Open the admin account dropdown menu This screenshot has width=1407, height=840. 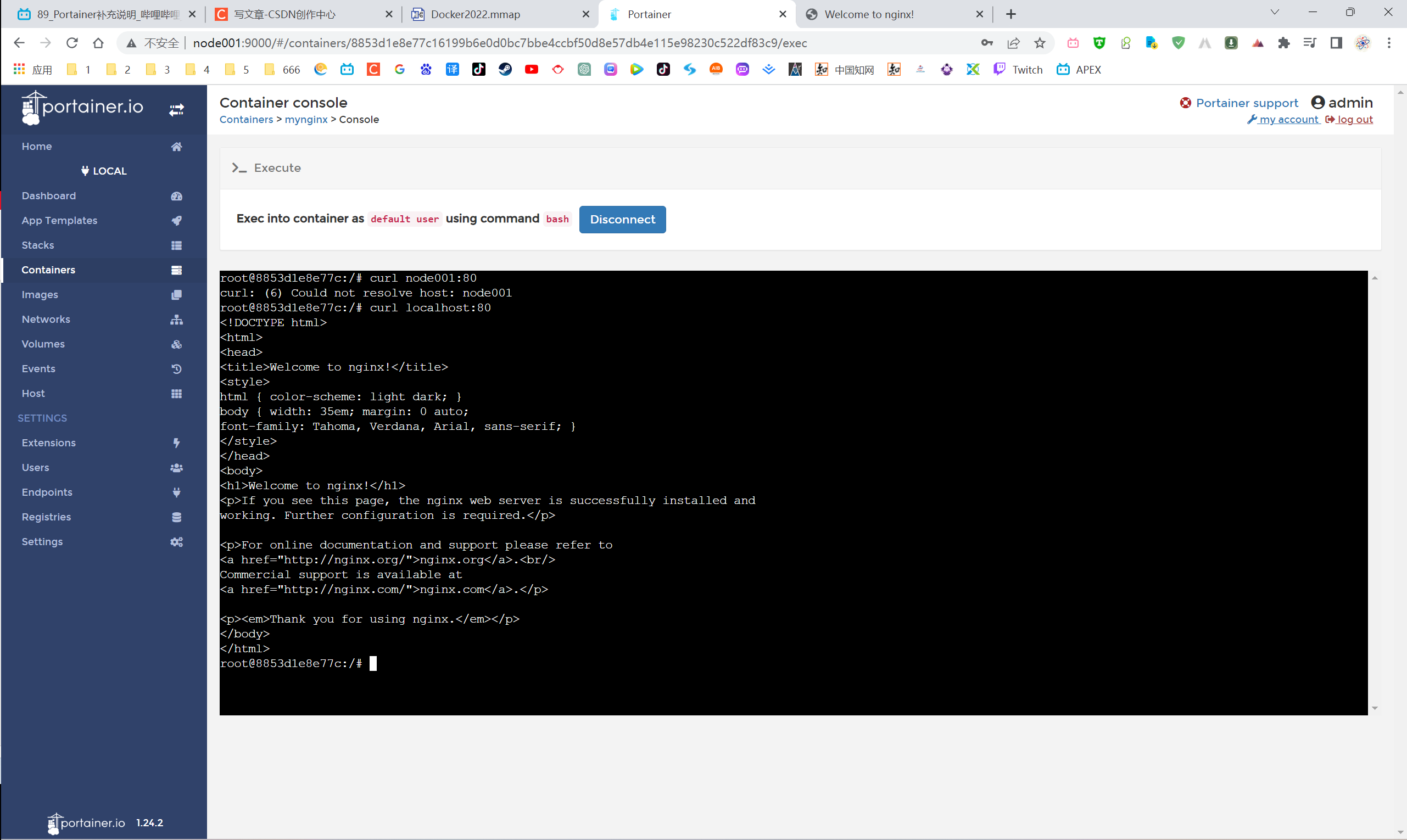click(1341, 102)
